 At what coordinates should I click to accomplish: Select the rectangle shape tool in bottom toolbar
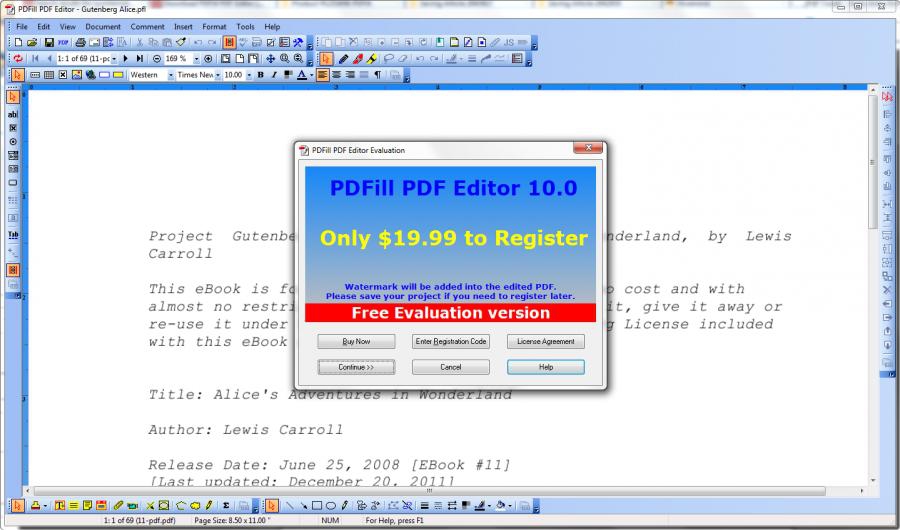[317, 505]
